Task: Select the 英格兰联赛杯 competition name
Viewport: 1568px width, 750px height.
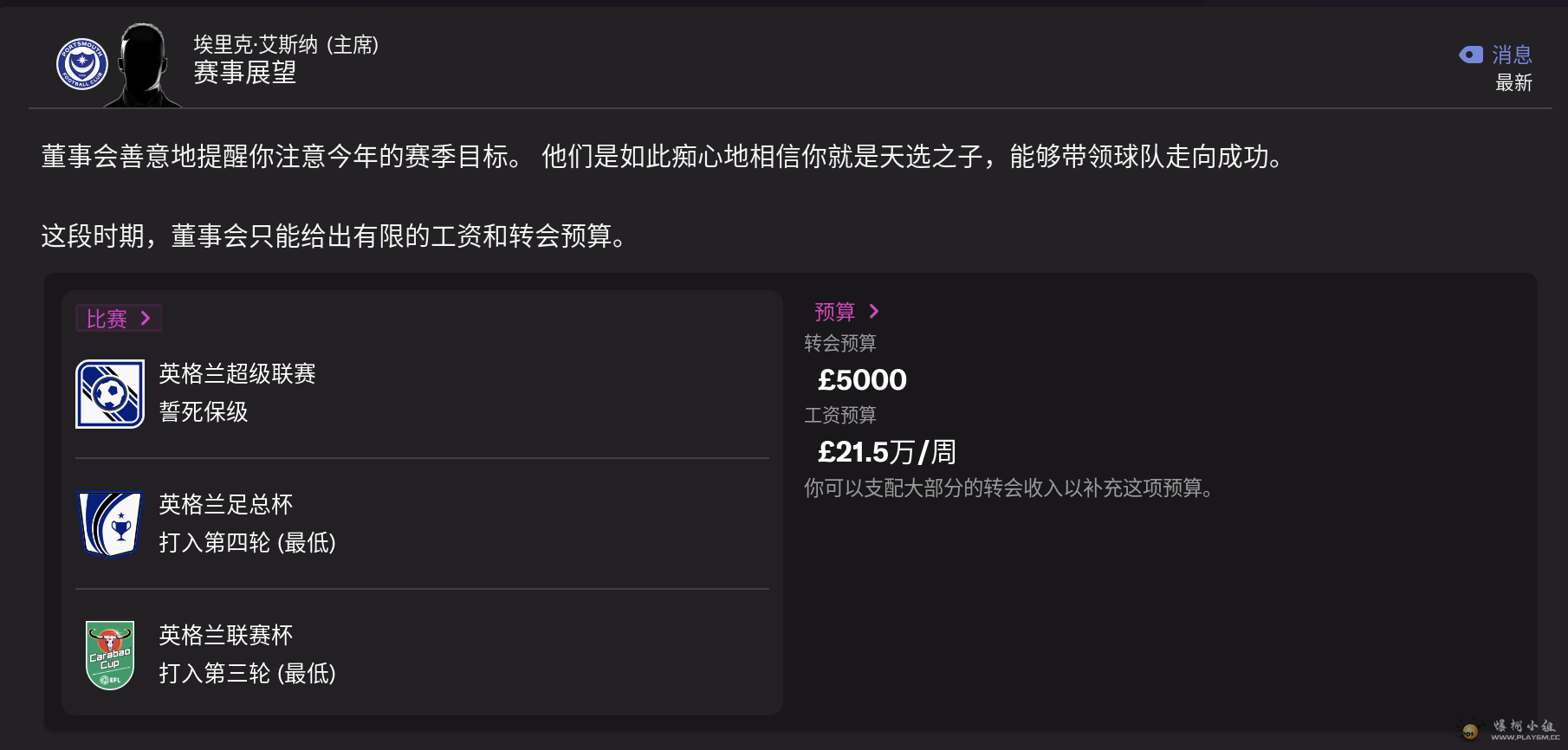Action: [226, 636]
